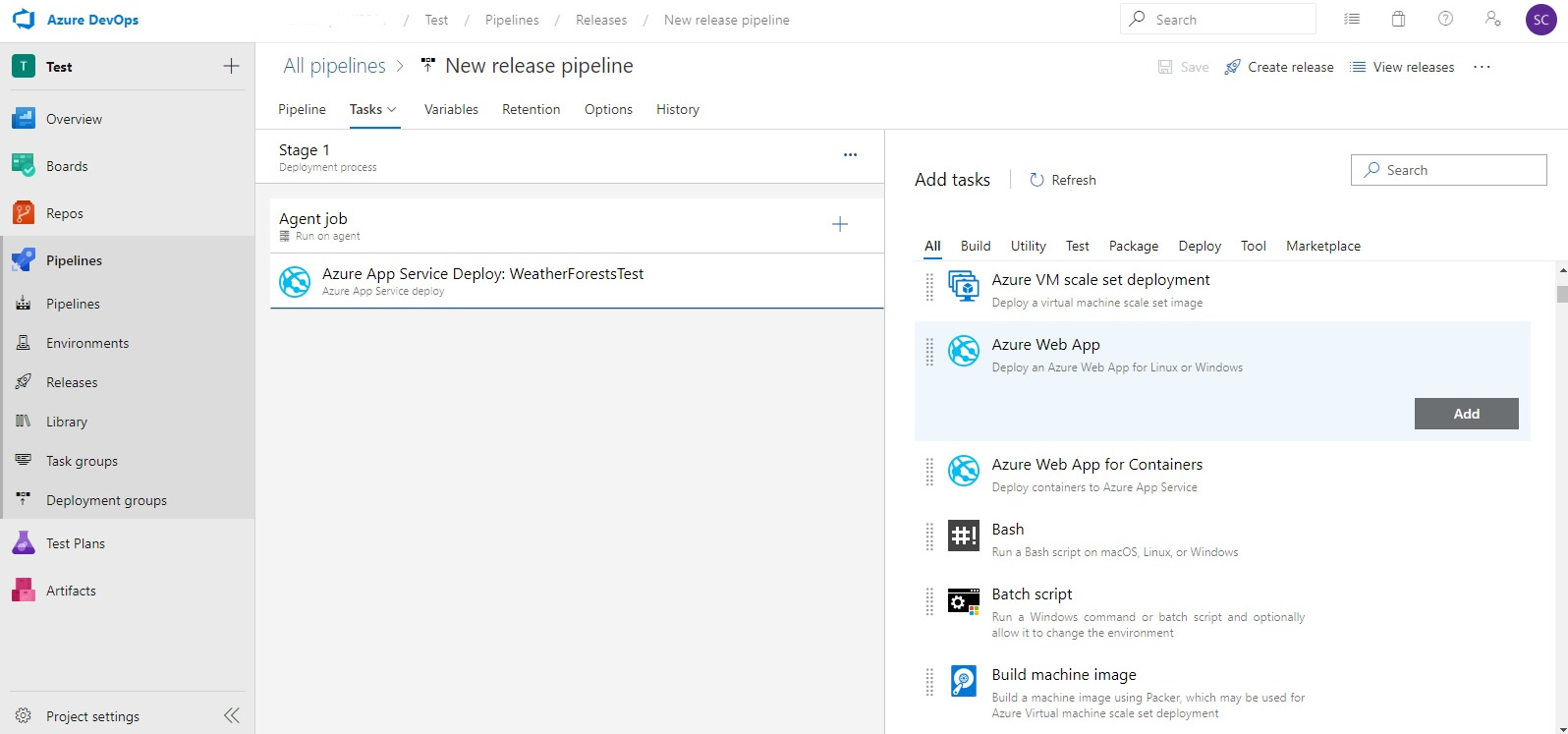Click the Overview sidebar icon
1568x734 pixels.
(x=24, y=119)
